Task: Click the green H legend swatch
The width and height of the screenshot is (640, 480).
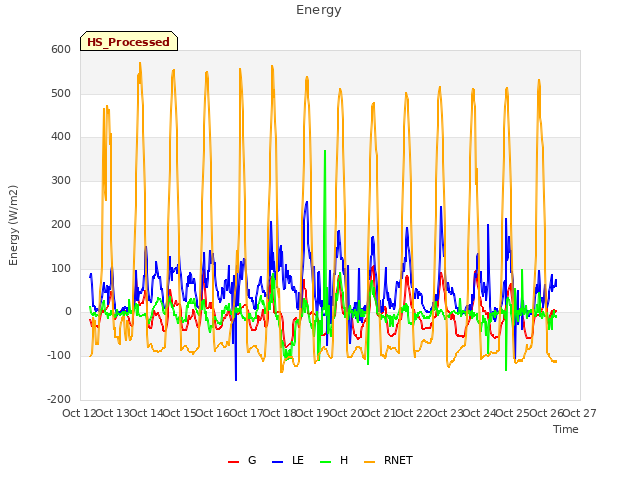Action: 325,461
